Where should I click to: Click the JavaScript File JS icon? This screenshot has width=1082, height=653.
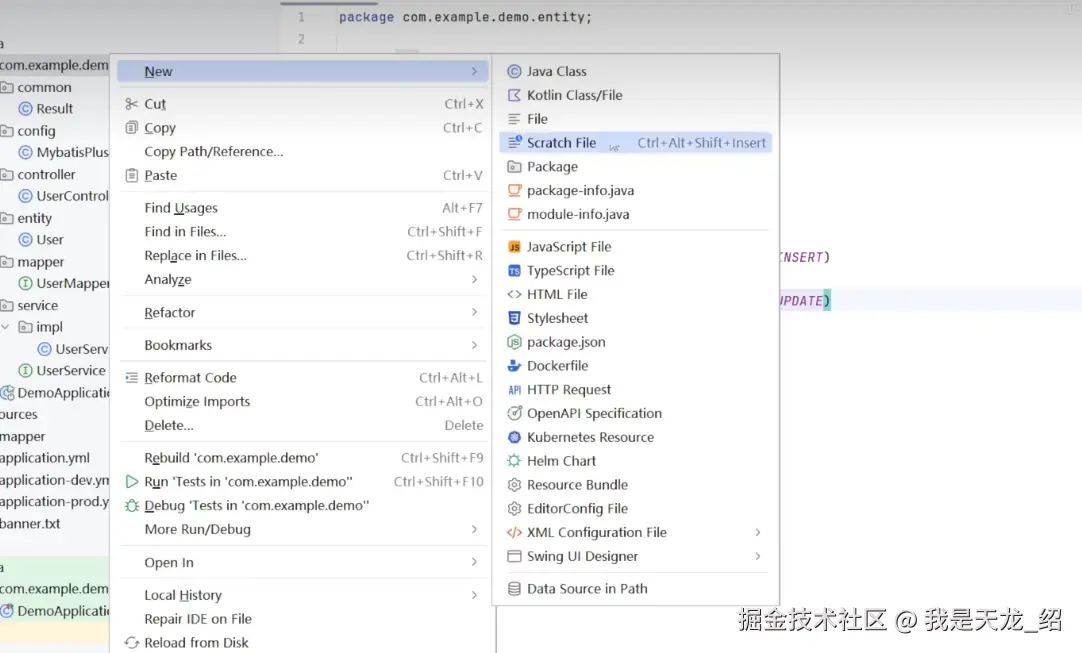click(x=514, y=247)
